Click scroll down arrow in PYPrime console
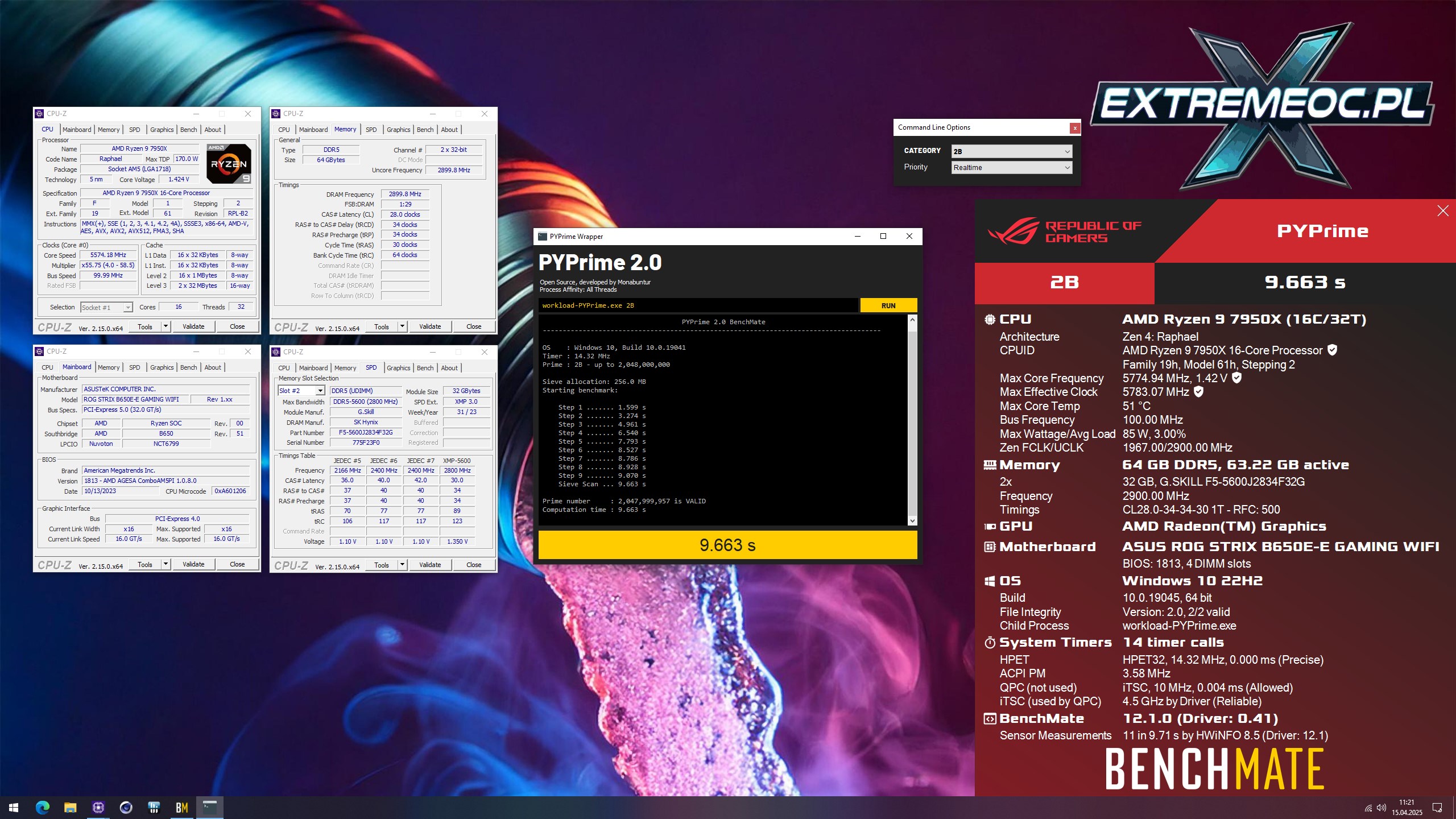Viewport: 1456px width, 819px height. coord(912,520)
